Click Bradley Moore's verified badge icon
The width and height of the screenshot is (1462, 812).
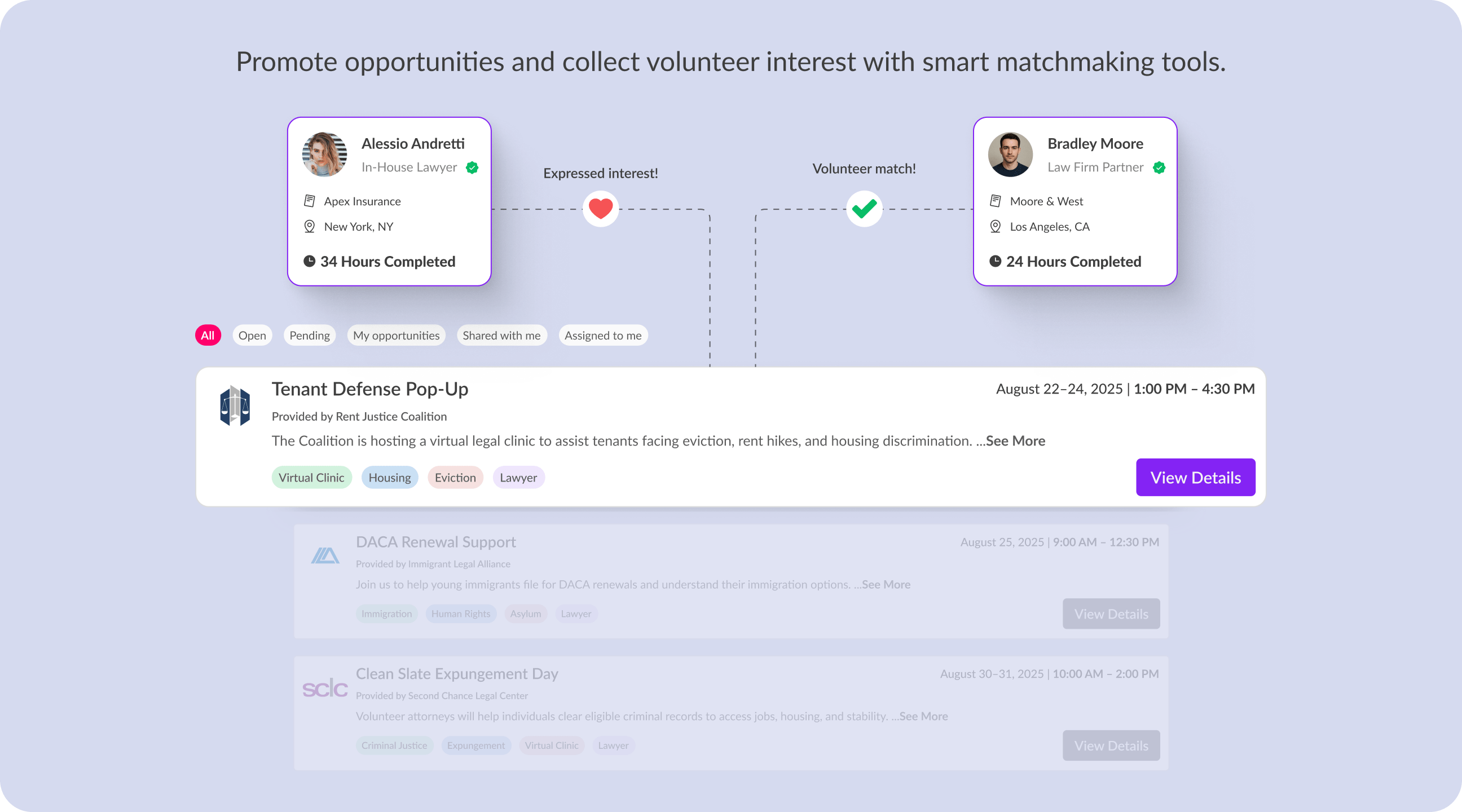pos(1159,167)
